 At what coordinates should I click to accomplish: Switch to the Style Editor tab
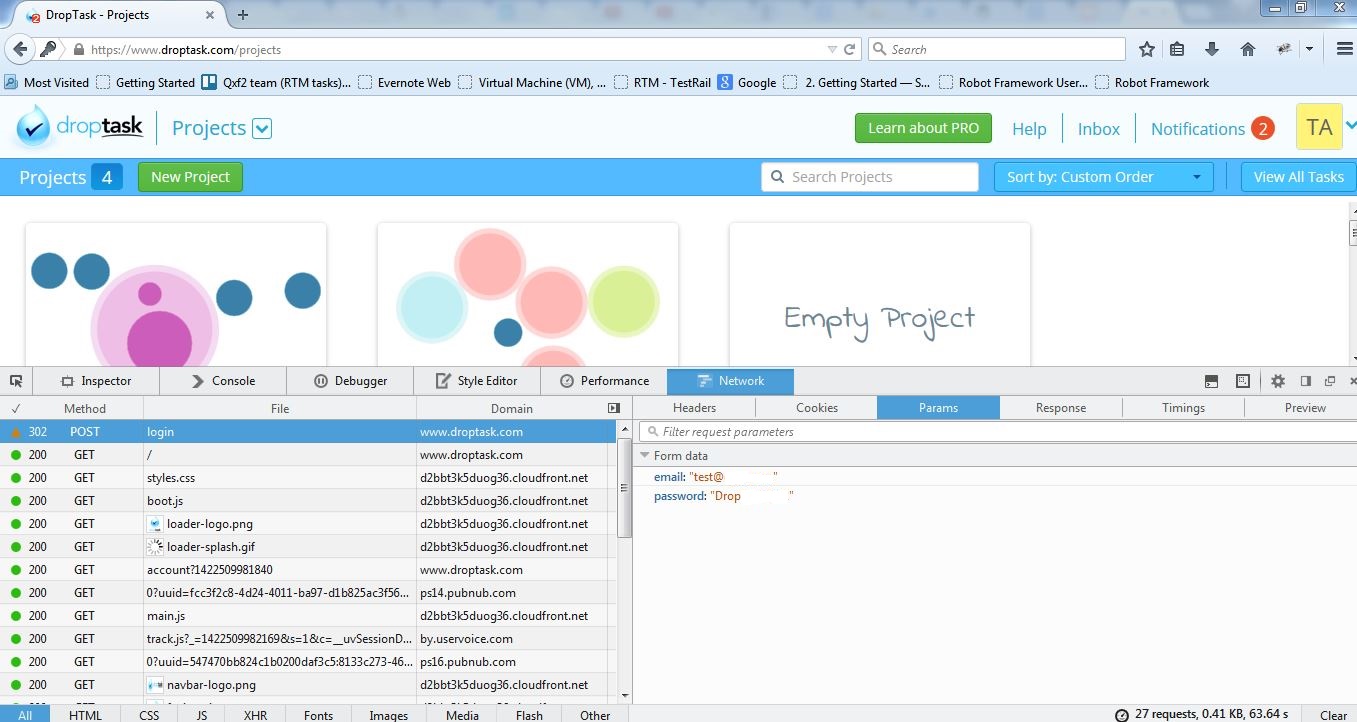pyautogui.click(x=477, y=381)
